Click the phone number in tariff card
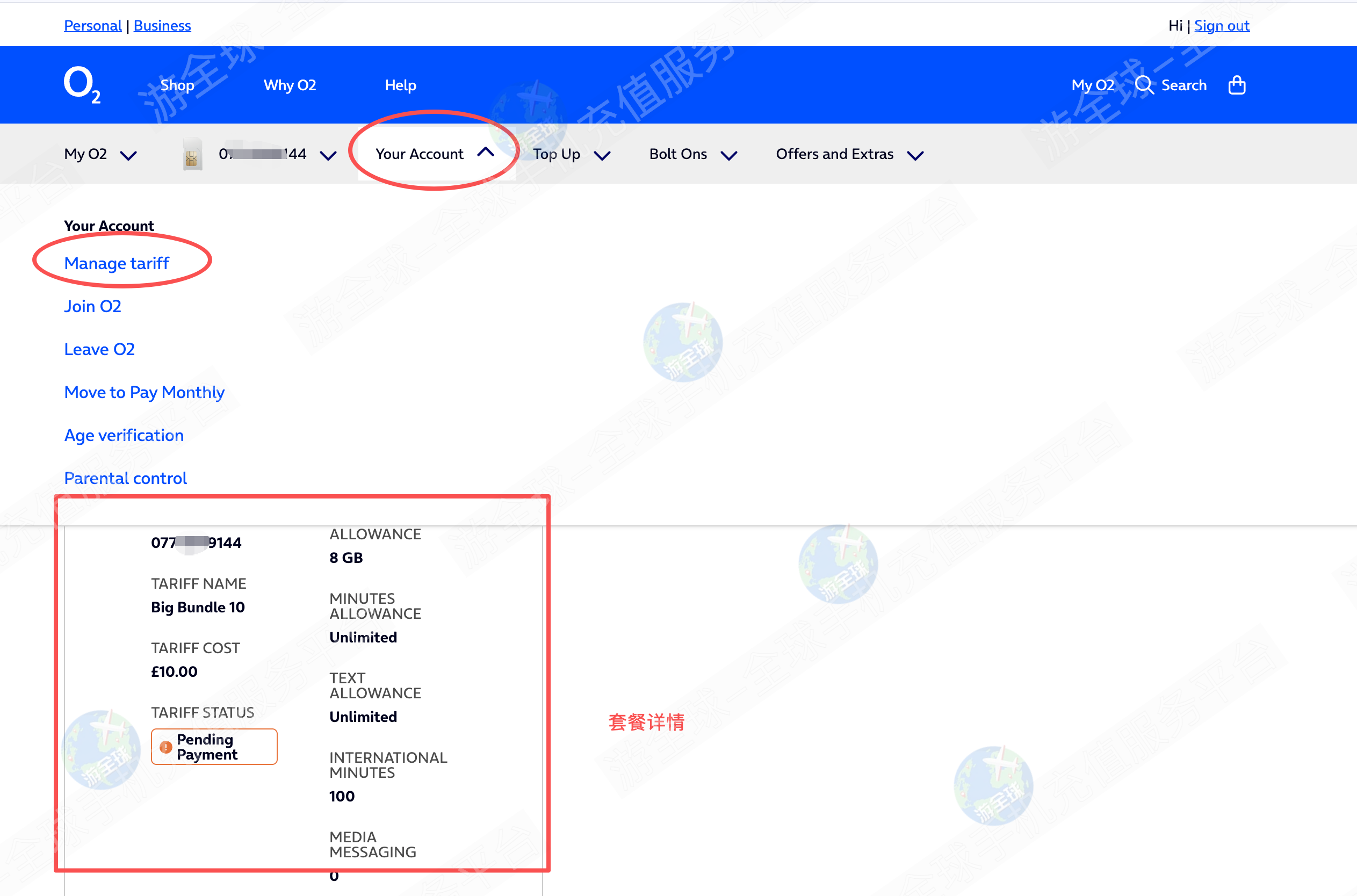The image size is (1357, 896). point(196,543)
